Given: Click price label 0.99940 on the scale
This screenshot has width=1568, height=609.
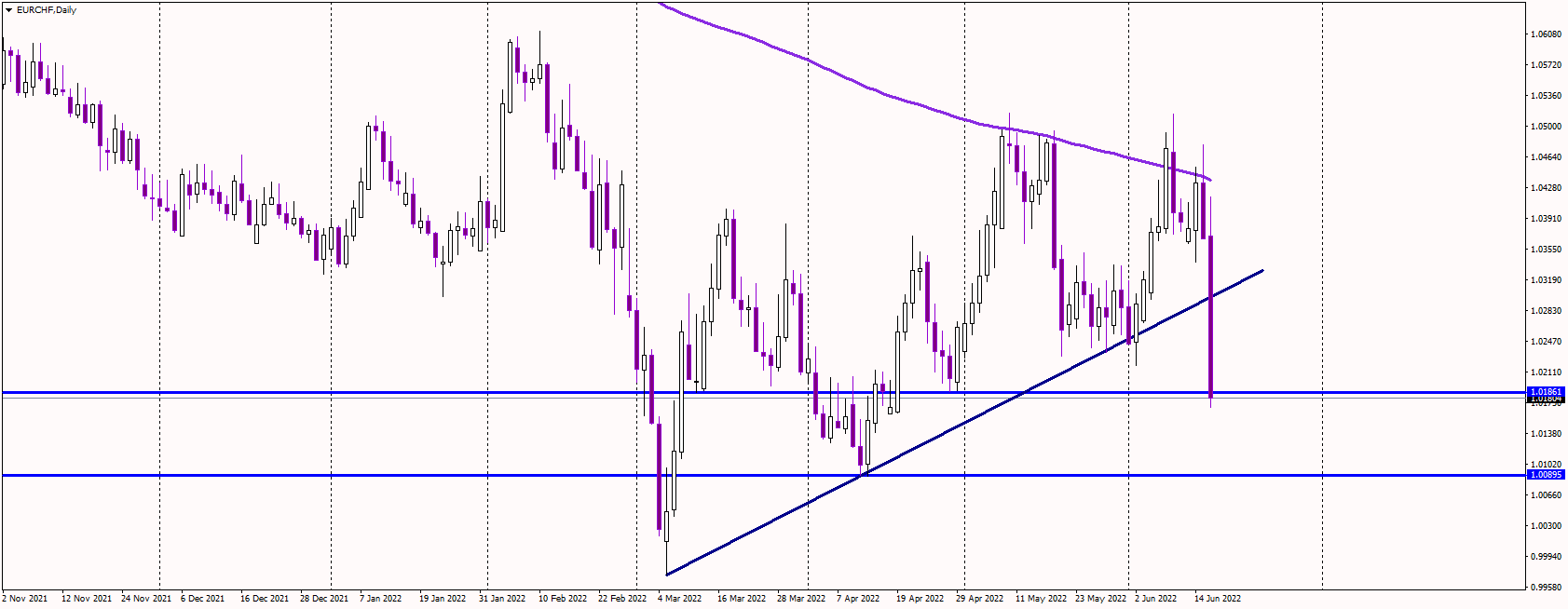Looking at the screenshot, I should point(1546,557).
